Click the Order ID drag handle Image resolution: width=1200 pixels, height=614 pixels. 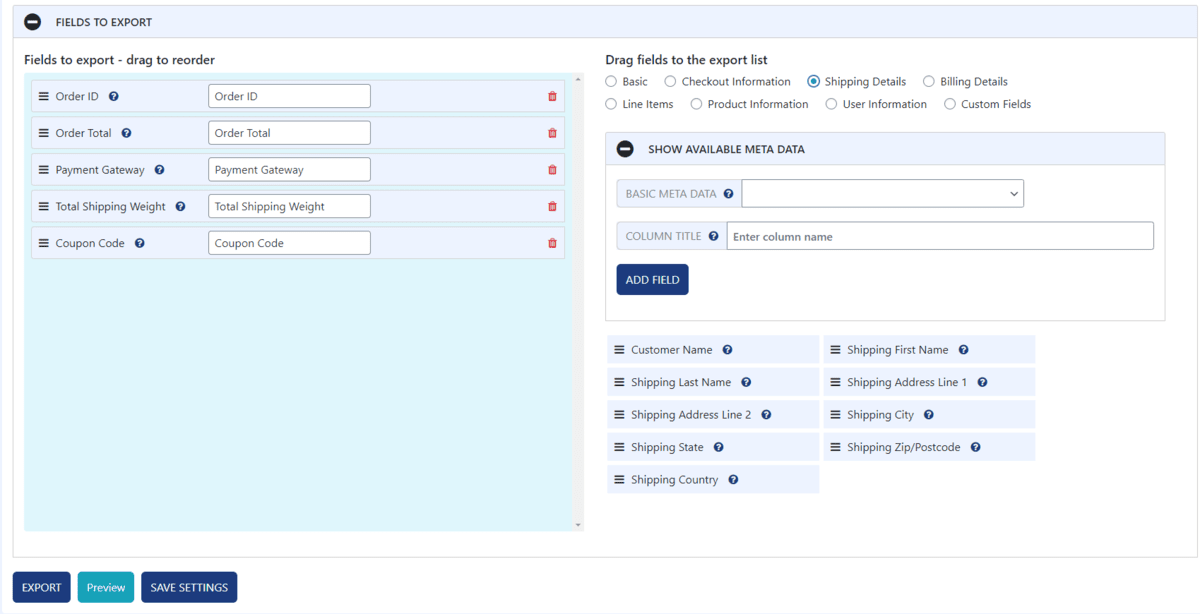tap(44, 96)
